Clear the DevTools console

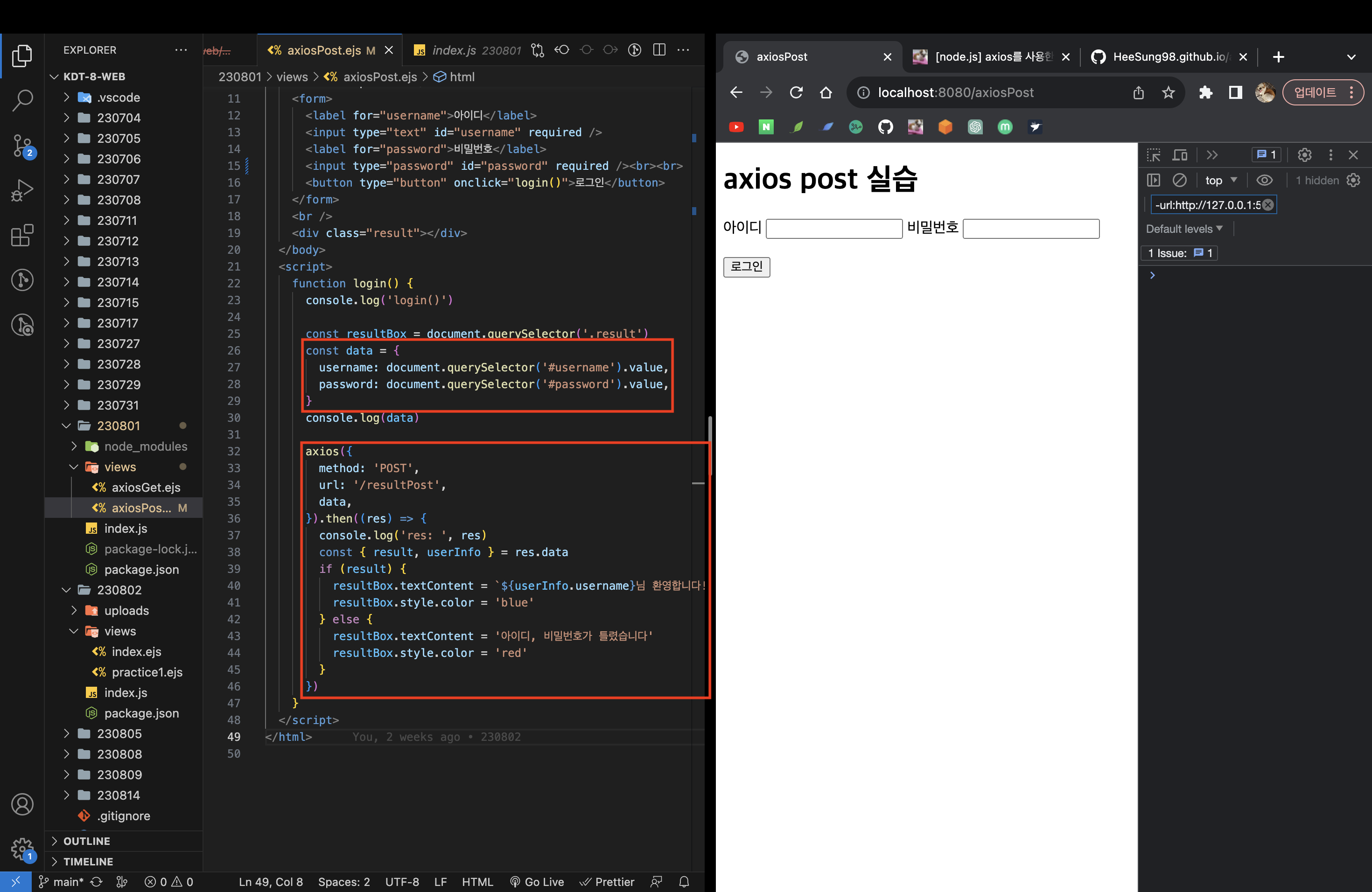(x=1180, y=181)
